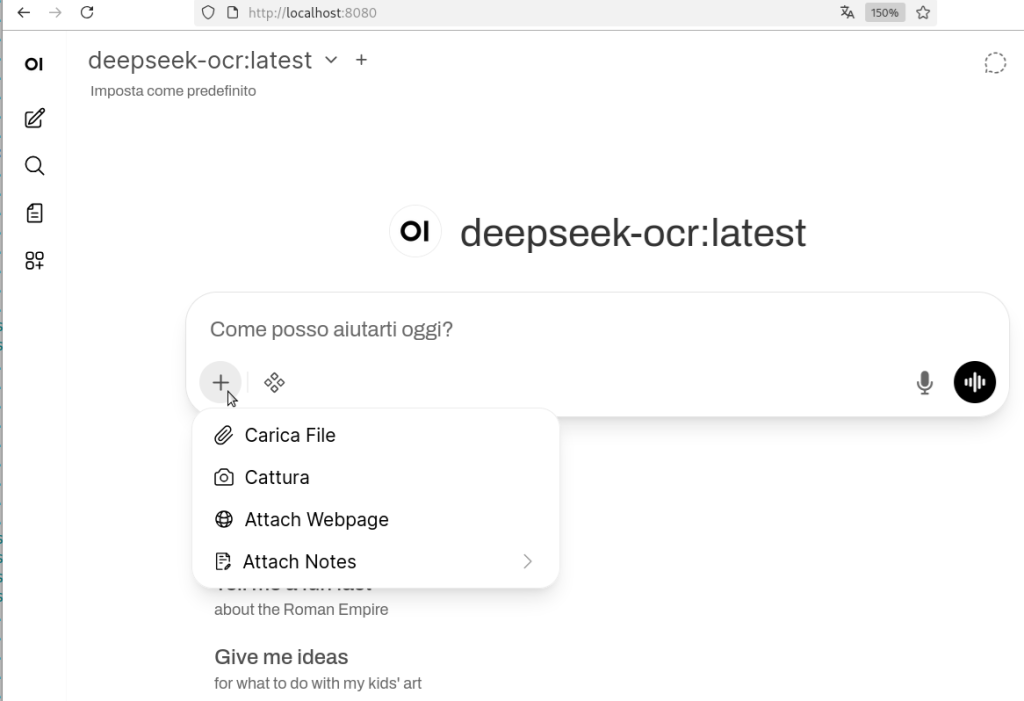Add another model with plus beside model name
Image resolution: width=1024 pixels, height=701 pixels.
pyautogui.click(x=361, y=60)
